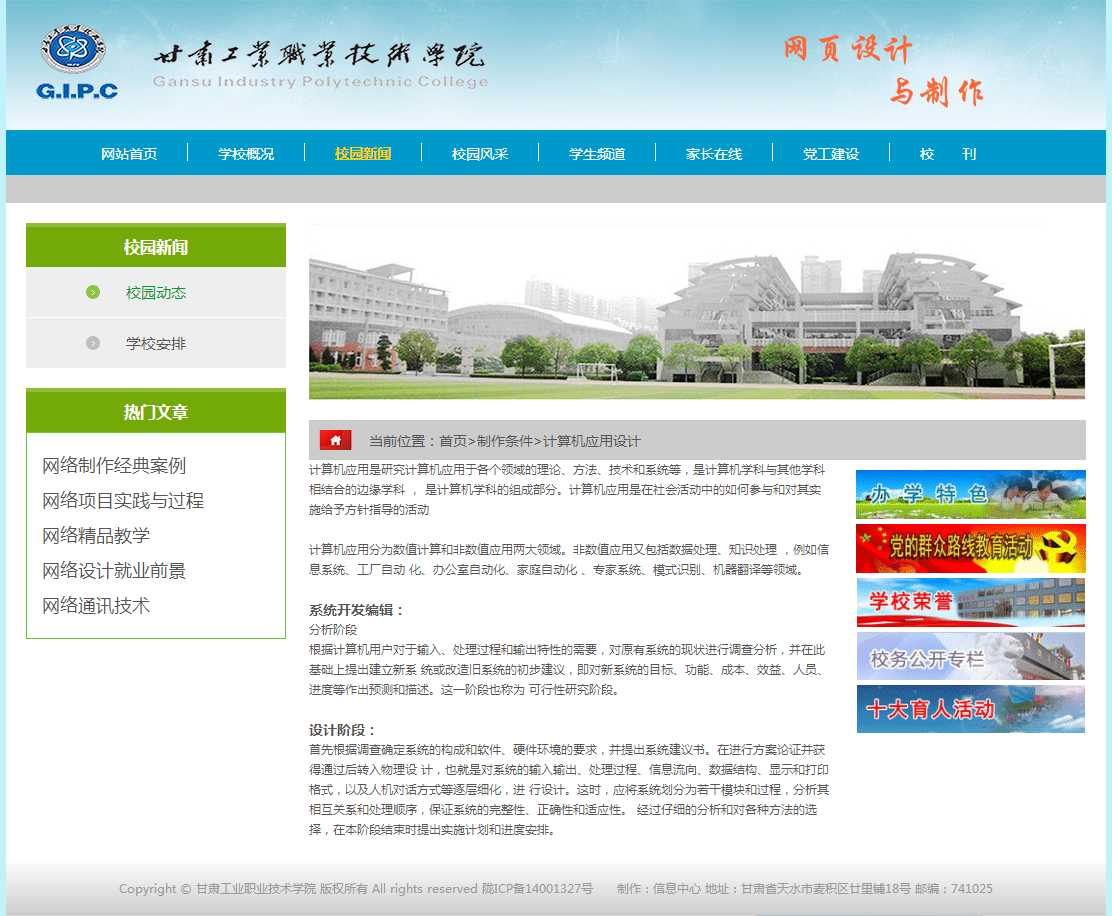
Task: Select 学校概况 in the navigation bar
Action: tap(246, 154)
